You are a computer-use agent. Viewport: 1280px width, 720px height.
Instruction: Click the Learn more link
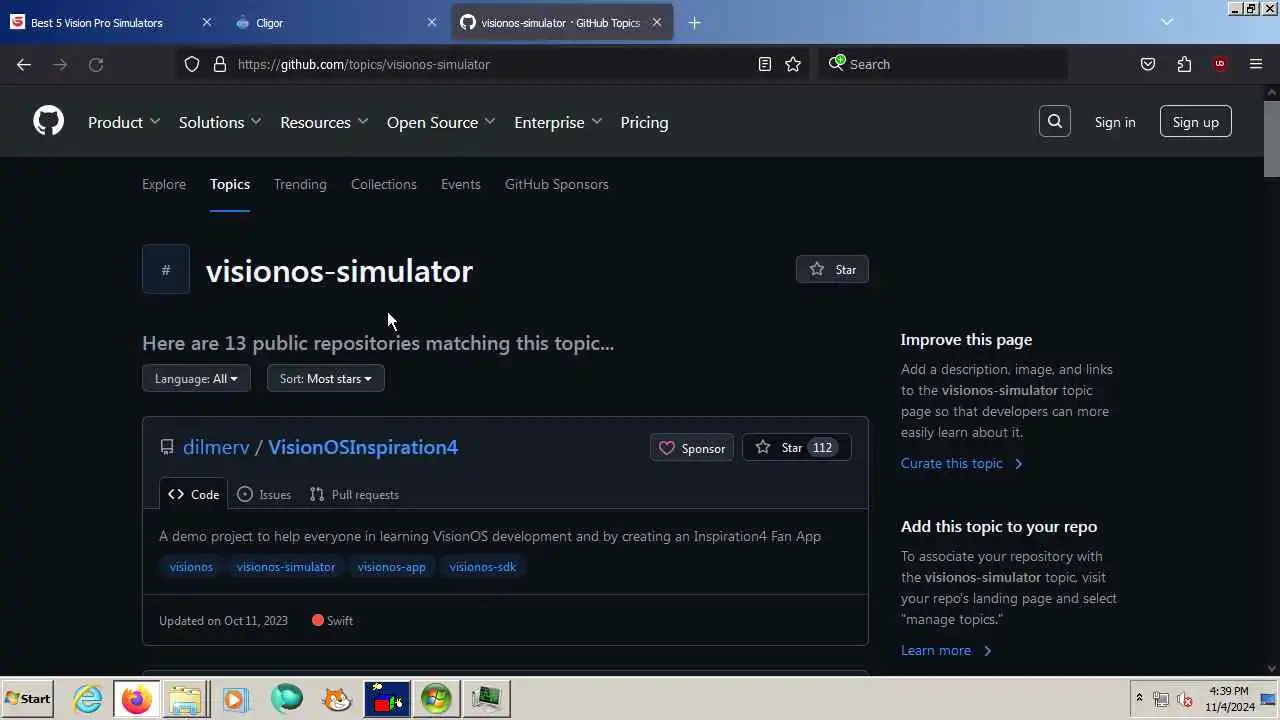click(x=946, y=650)
